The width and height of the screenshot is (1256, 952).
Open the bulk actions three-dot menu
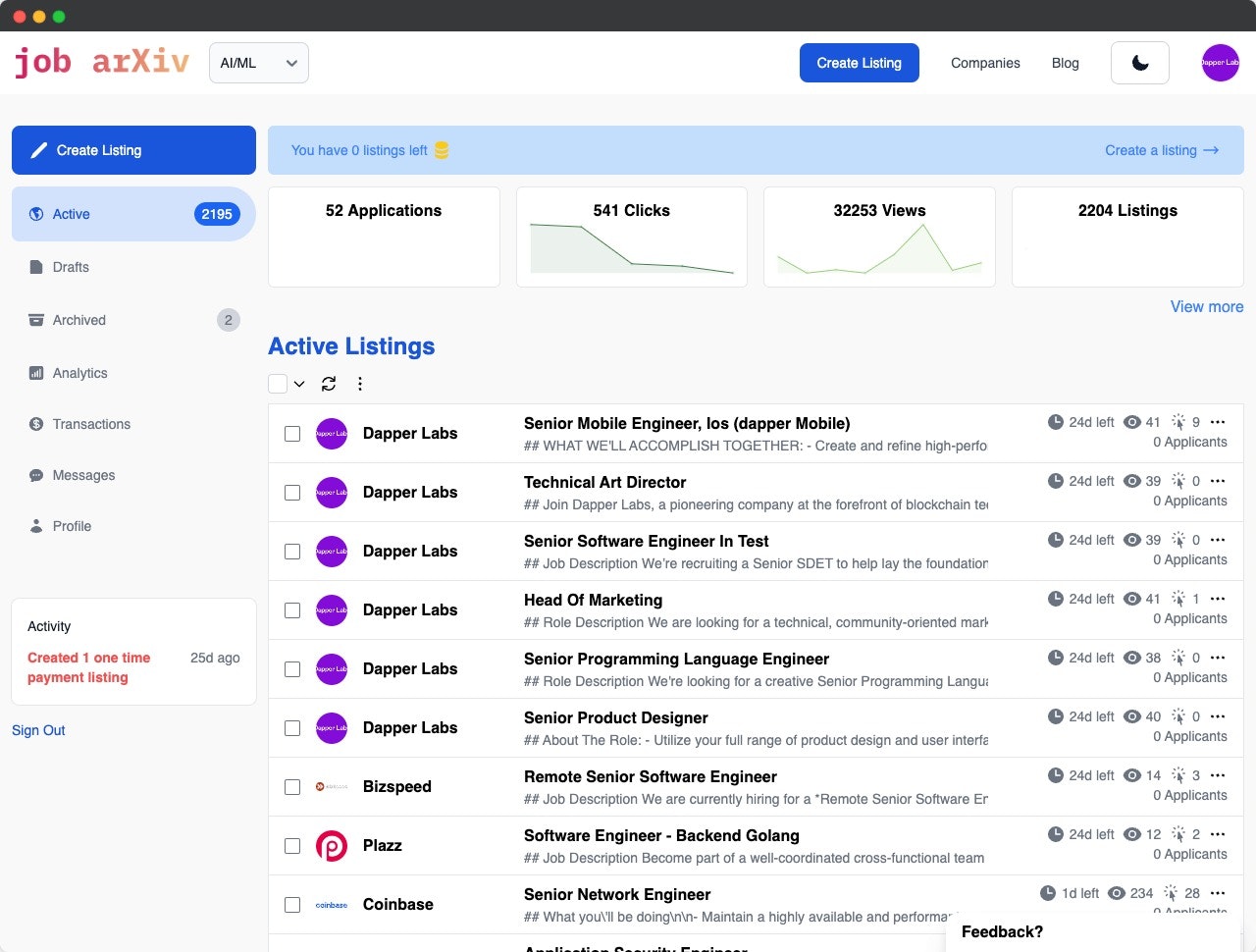(360, 384)
